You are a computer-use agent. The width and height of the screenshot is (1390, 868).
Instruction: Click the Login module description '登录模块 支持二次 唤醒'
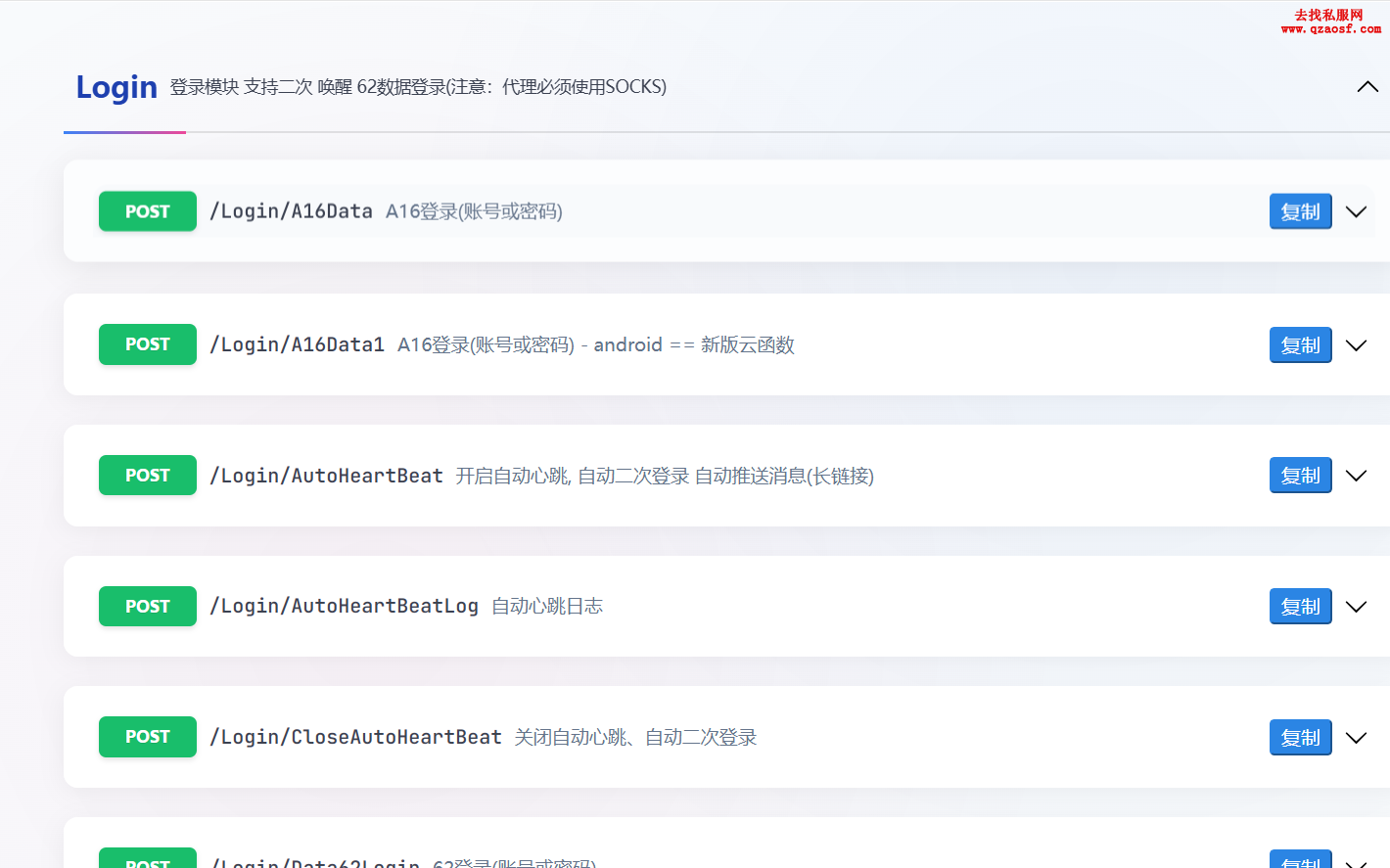point(261,87)
